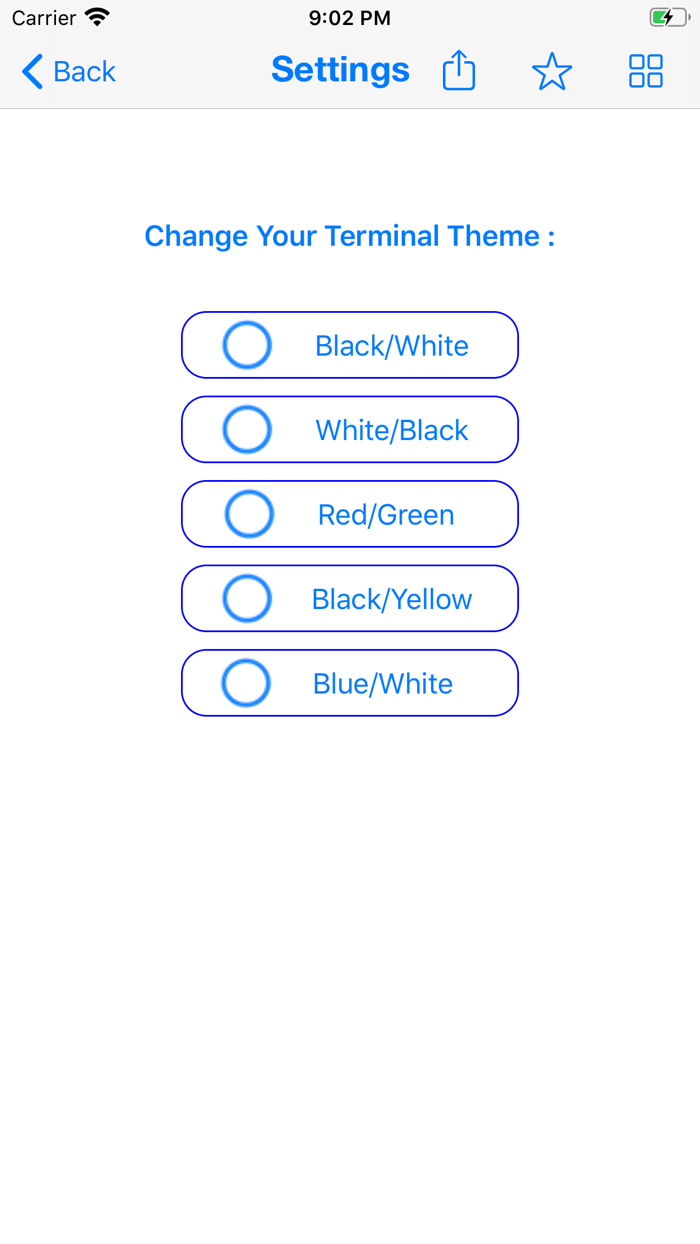This screenshot has height=1244, width=700.
Task: Tap the 9:02 PM clock
Action: 350,18
